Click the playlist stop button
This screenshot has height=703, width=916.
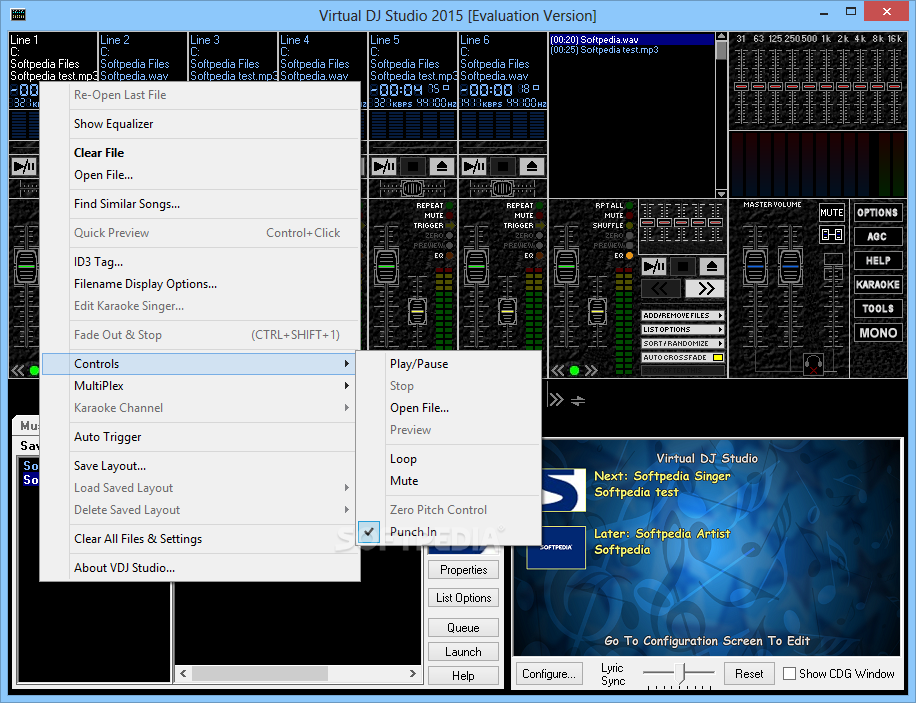(682, 266)
